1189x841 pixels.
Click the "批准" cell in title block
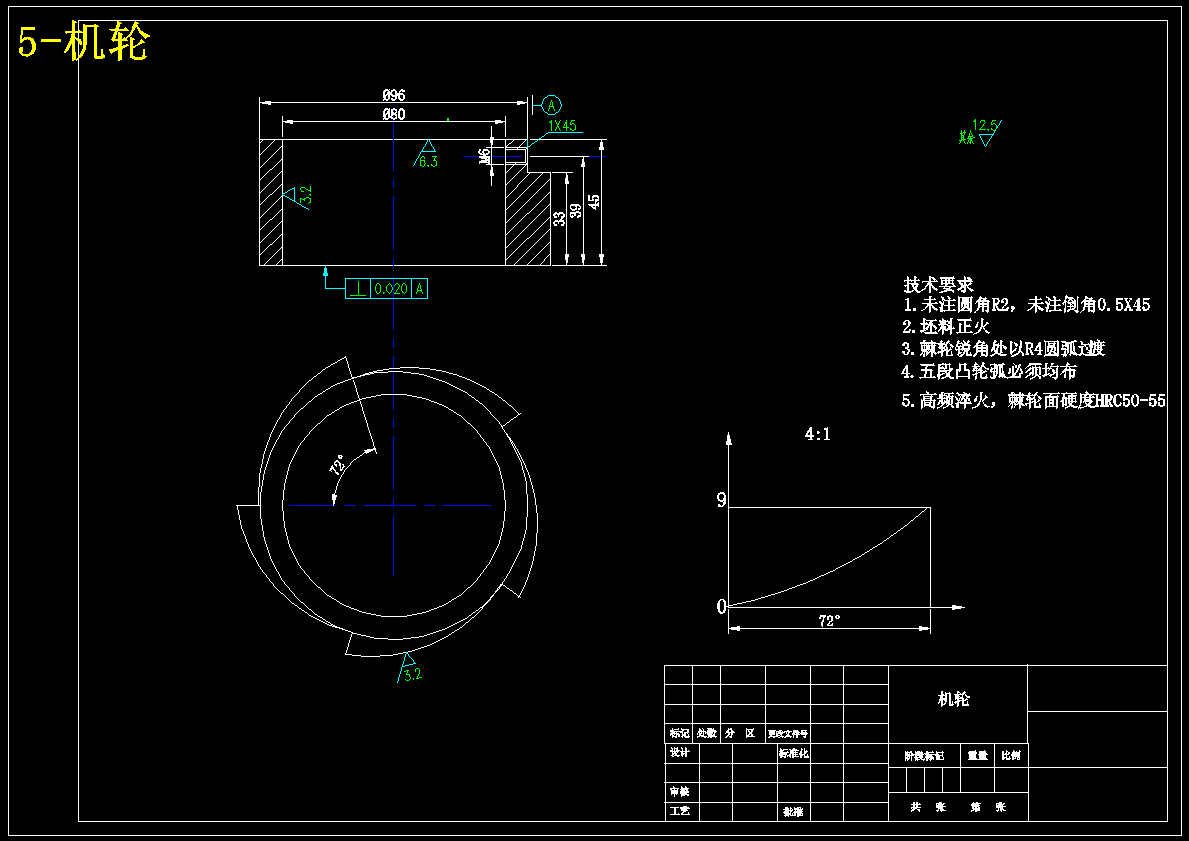pyautogui.click(x=793, y=811)
